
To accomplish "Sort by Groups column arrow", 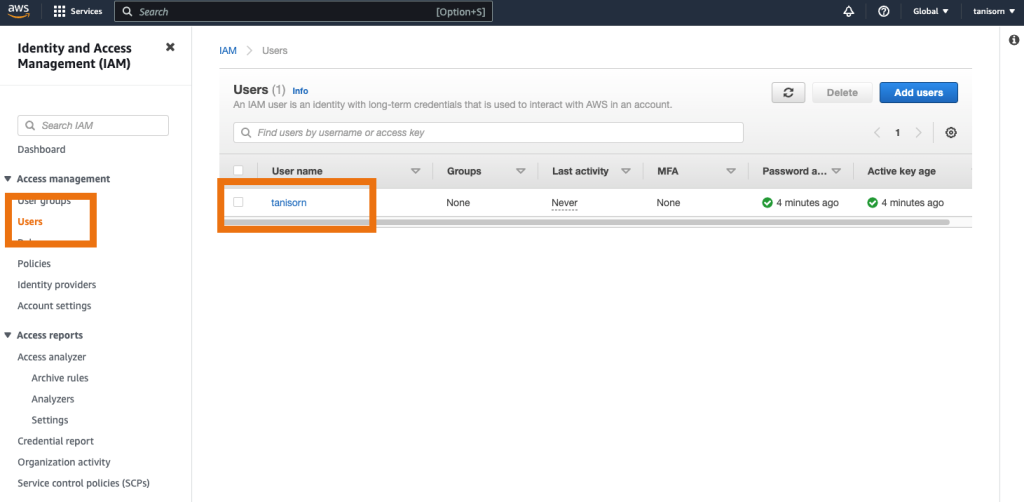I will click(x=520, y=171).
